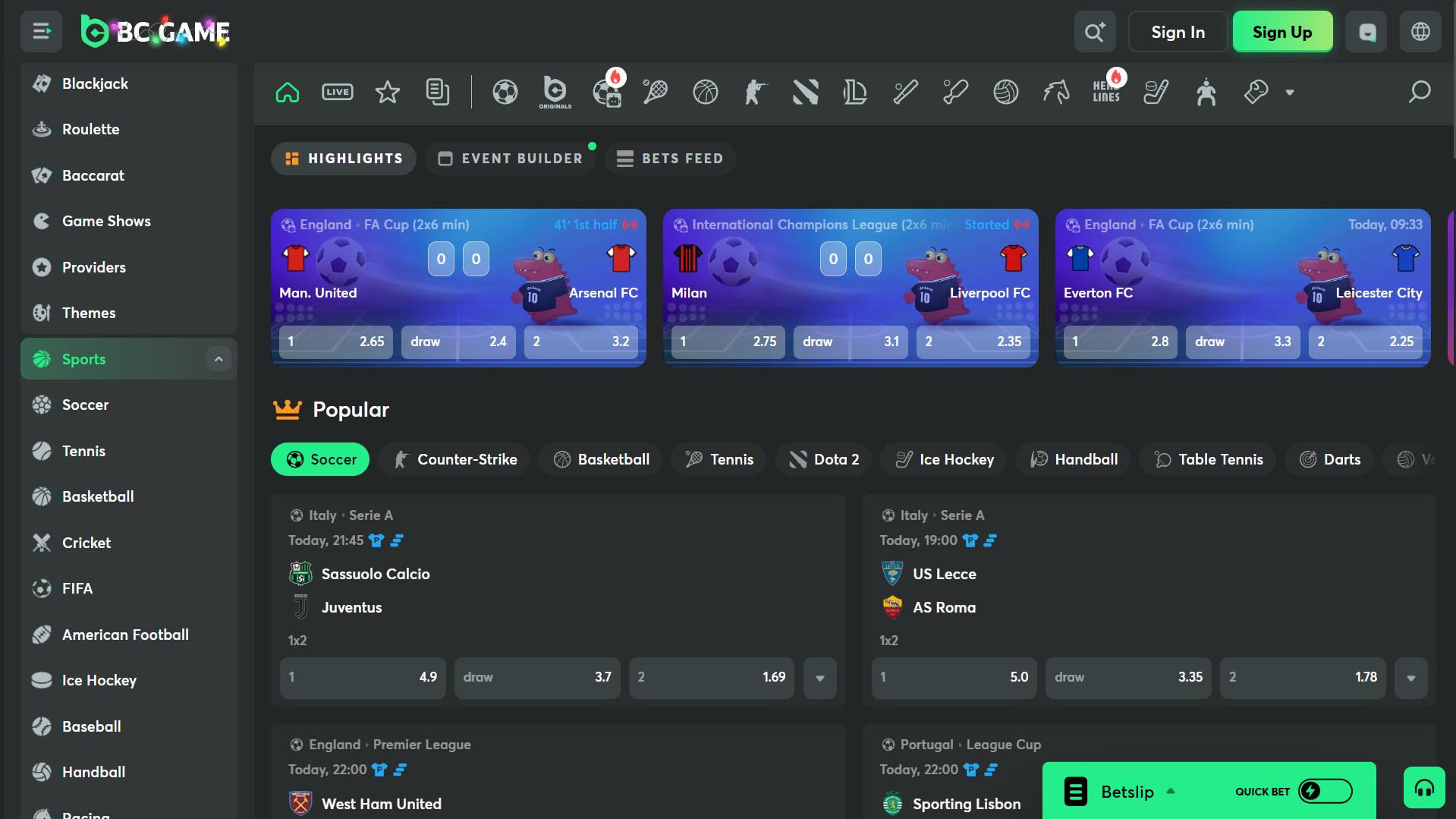Toggle the Quick Bet switch
The width and height of the screenshot is (1456, 819).
[x=1325, y=791]
